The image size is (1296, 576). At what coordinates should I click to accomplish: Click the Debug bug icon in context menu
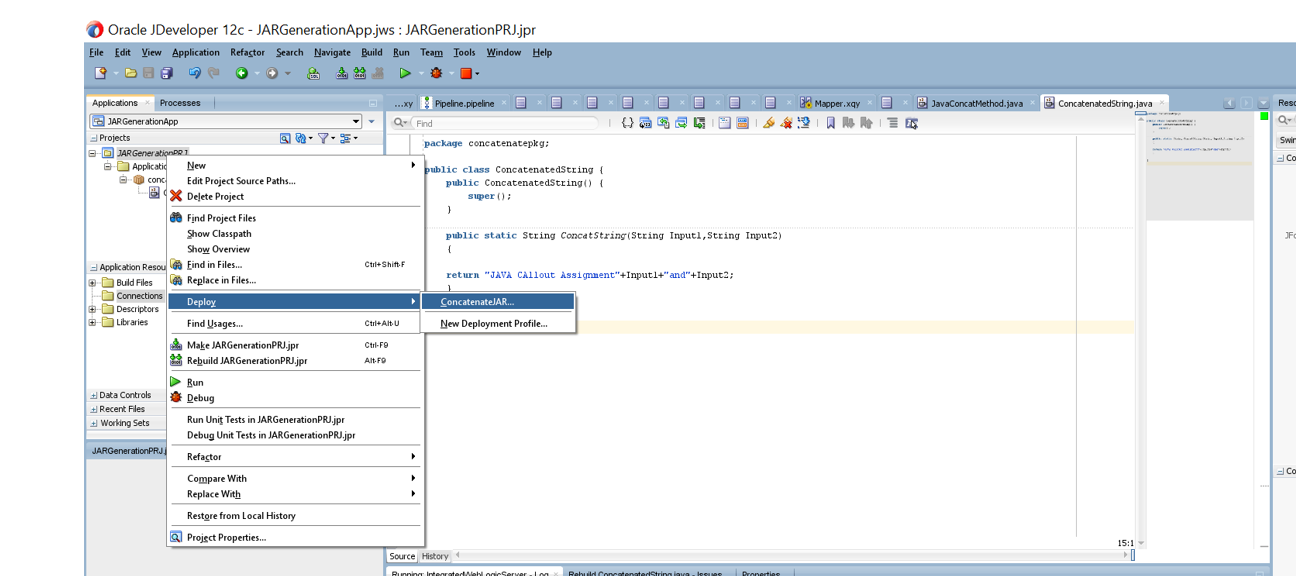pyautogui.click(x=176, y=398)
